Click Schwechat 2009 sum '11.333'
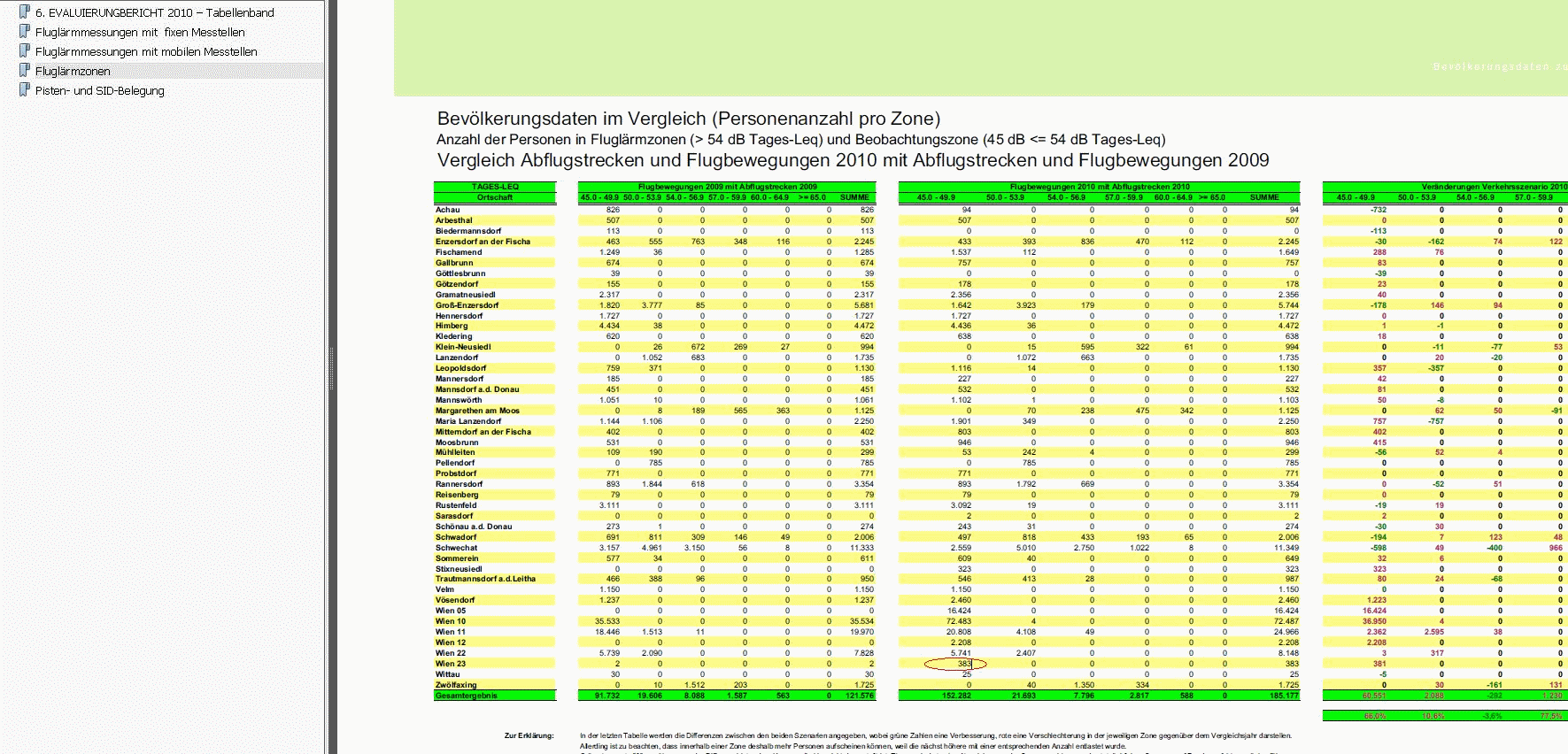 pos(862,548)
